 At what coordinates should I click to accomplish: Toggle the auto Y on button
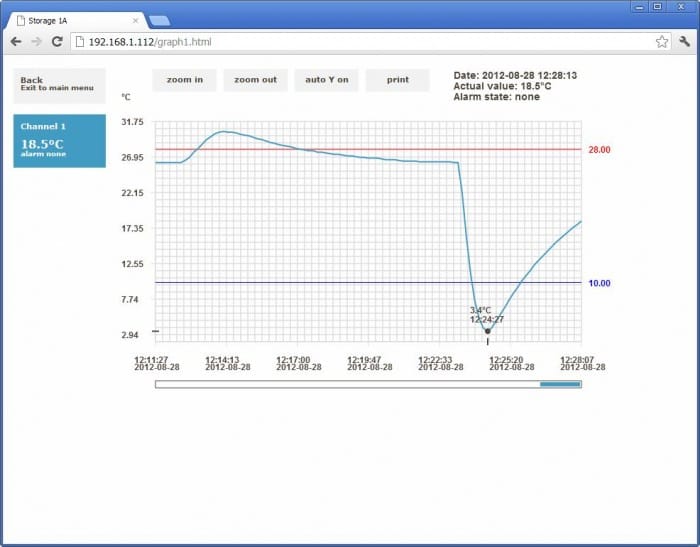pyautogui.click(x=327, y=80)
